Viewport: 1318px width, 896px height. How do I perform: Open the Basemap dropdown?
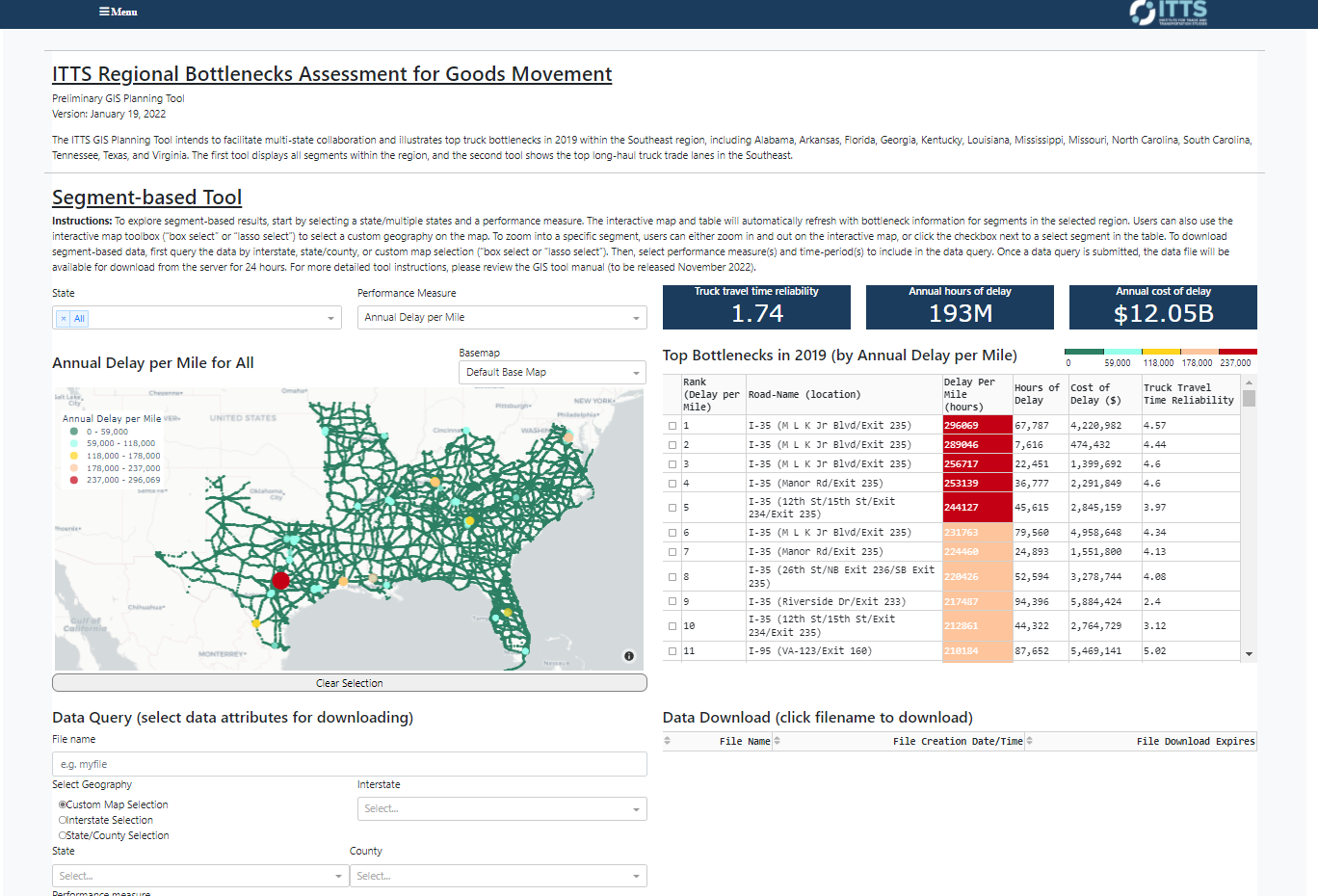(553, 373)
